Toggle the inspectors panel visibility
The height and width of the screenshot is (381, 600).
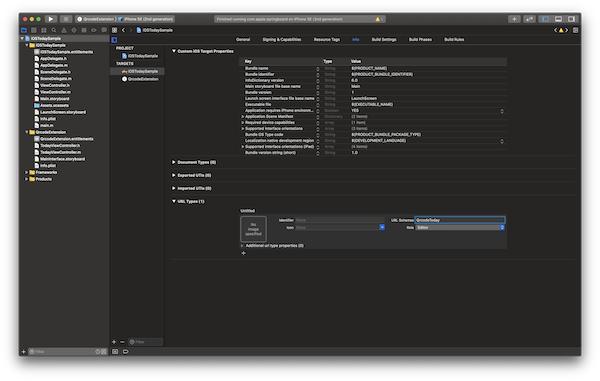point(571,19)
